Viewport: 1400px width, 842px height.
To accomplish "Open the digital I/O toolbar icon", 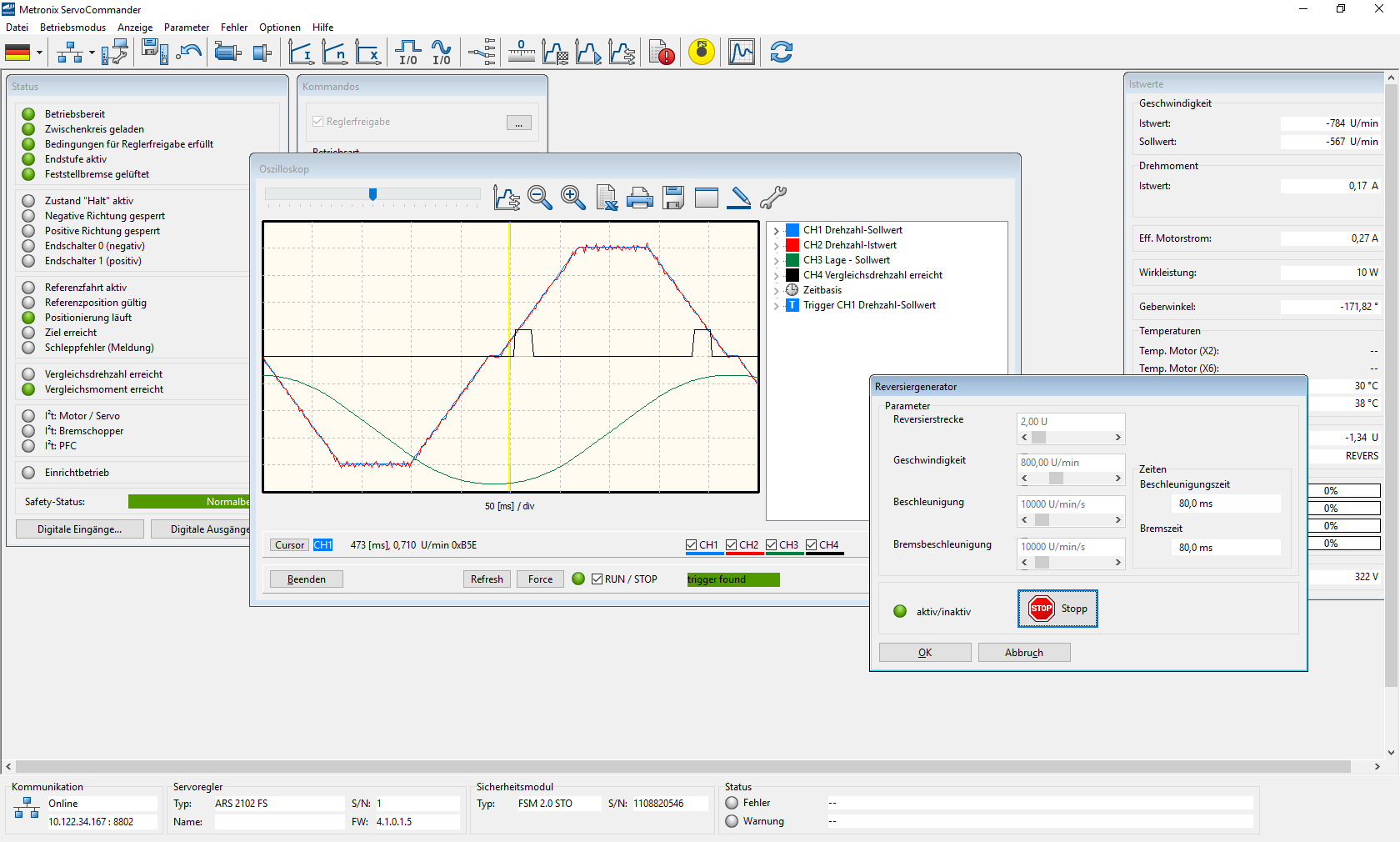I will (x=407, y=53).
